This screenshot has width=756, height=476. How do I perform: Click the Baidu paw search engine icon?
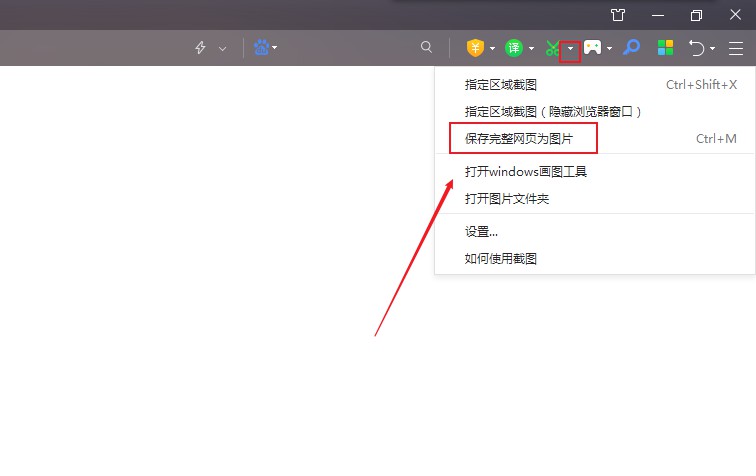coord(261,47)
